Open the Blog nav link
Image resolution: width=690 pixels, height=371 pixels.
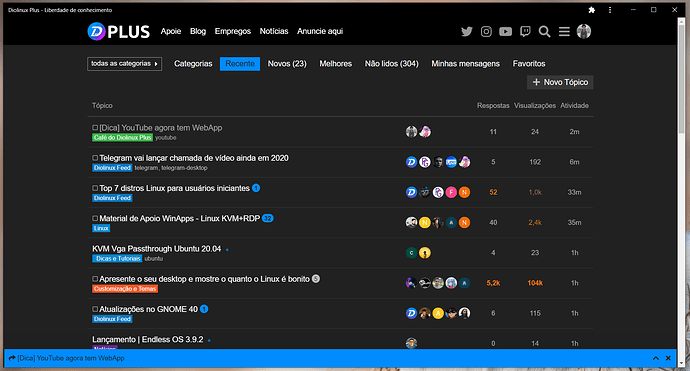[x=198, y=31]
